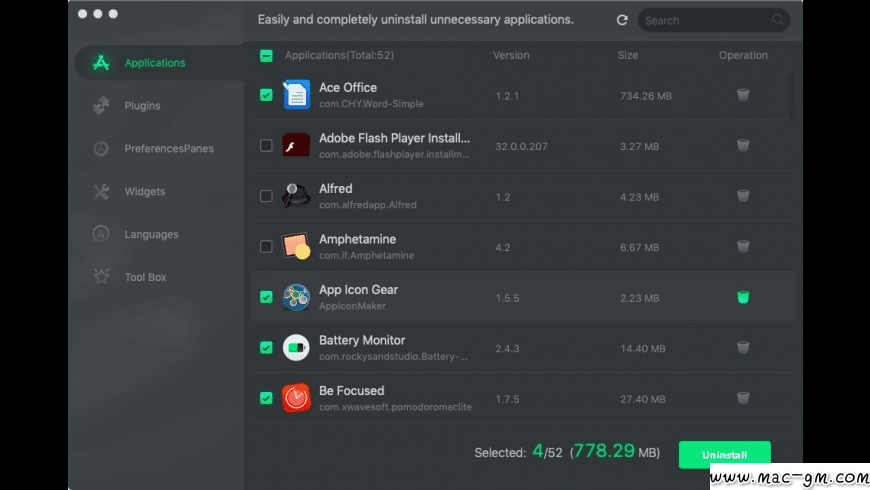Viewport: 870px width, 490px height.
Task: Switch to the PreferencesPanes section
Action: (x=168, y=149)
